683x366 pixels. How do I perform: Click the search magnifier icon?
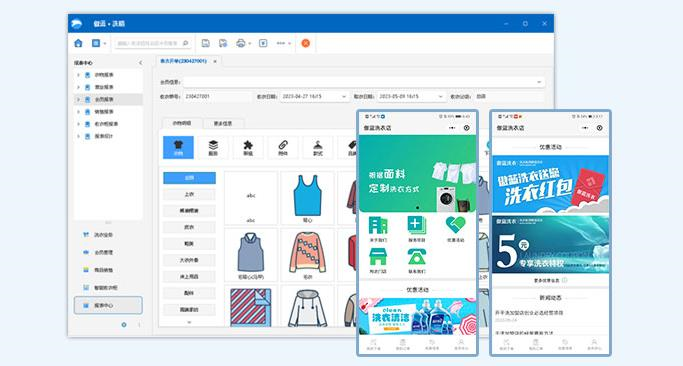[186, 43]
